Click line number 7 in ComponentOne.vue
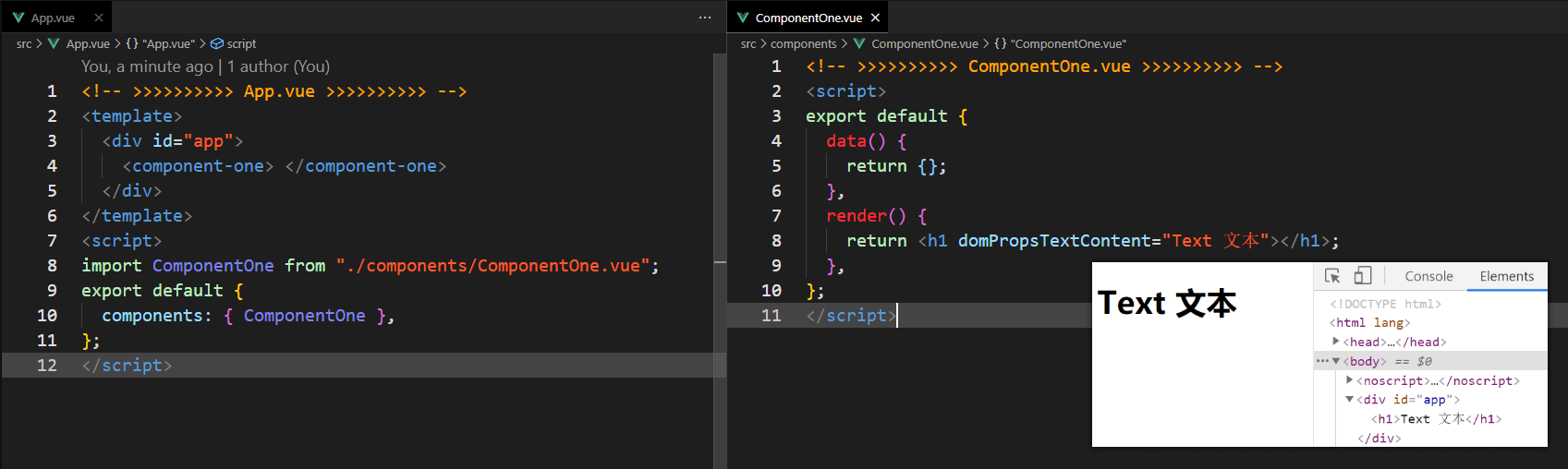 [776, 216]
